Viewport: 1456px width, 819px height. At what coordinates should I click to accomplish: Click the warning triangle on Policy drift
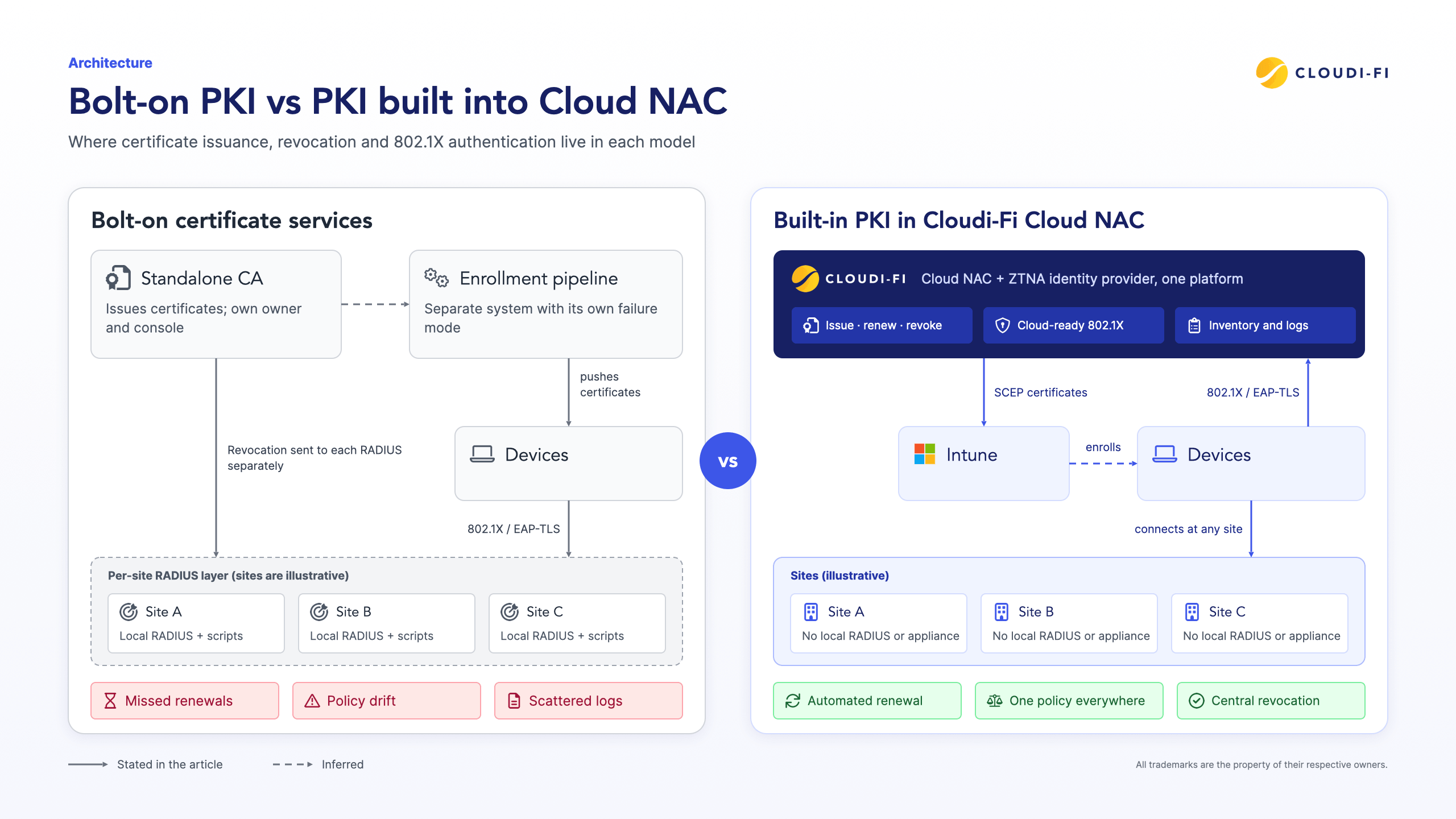pyautogui.click(x=312, y=701)
